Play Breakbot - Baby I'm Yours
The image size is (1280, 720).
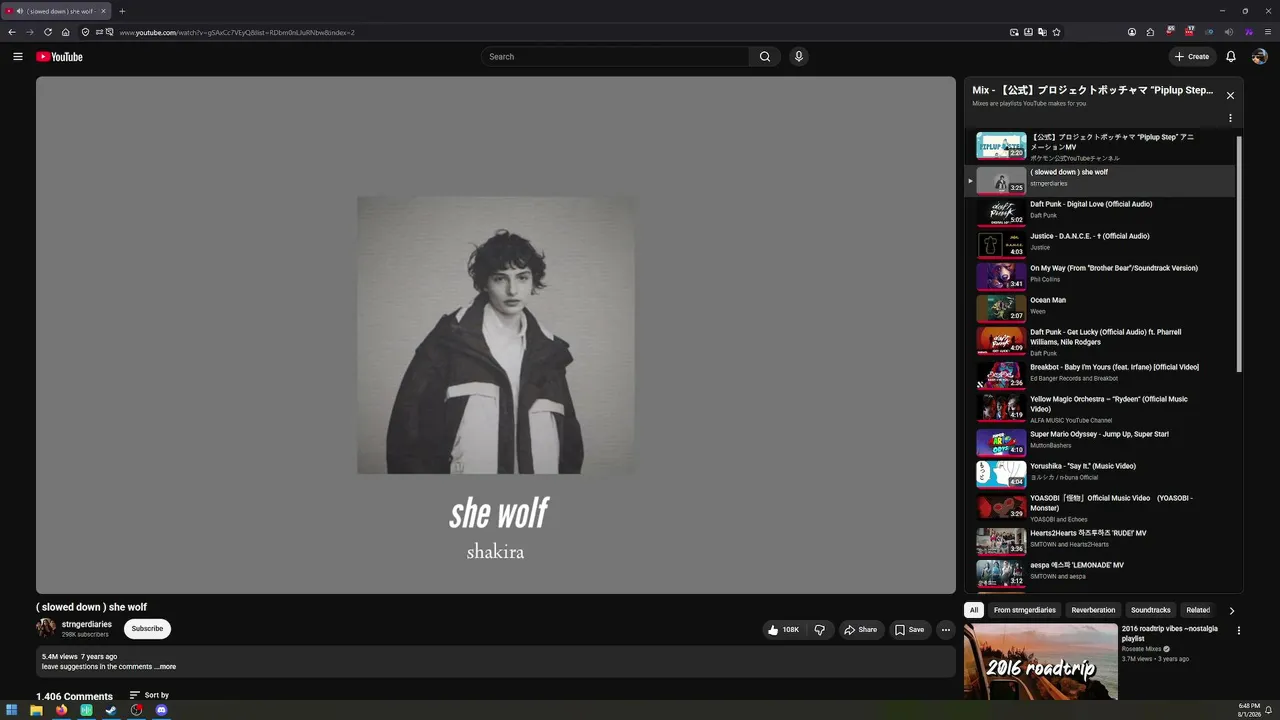point(1100,375)
